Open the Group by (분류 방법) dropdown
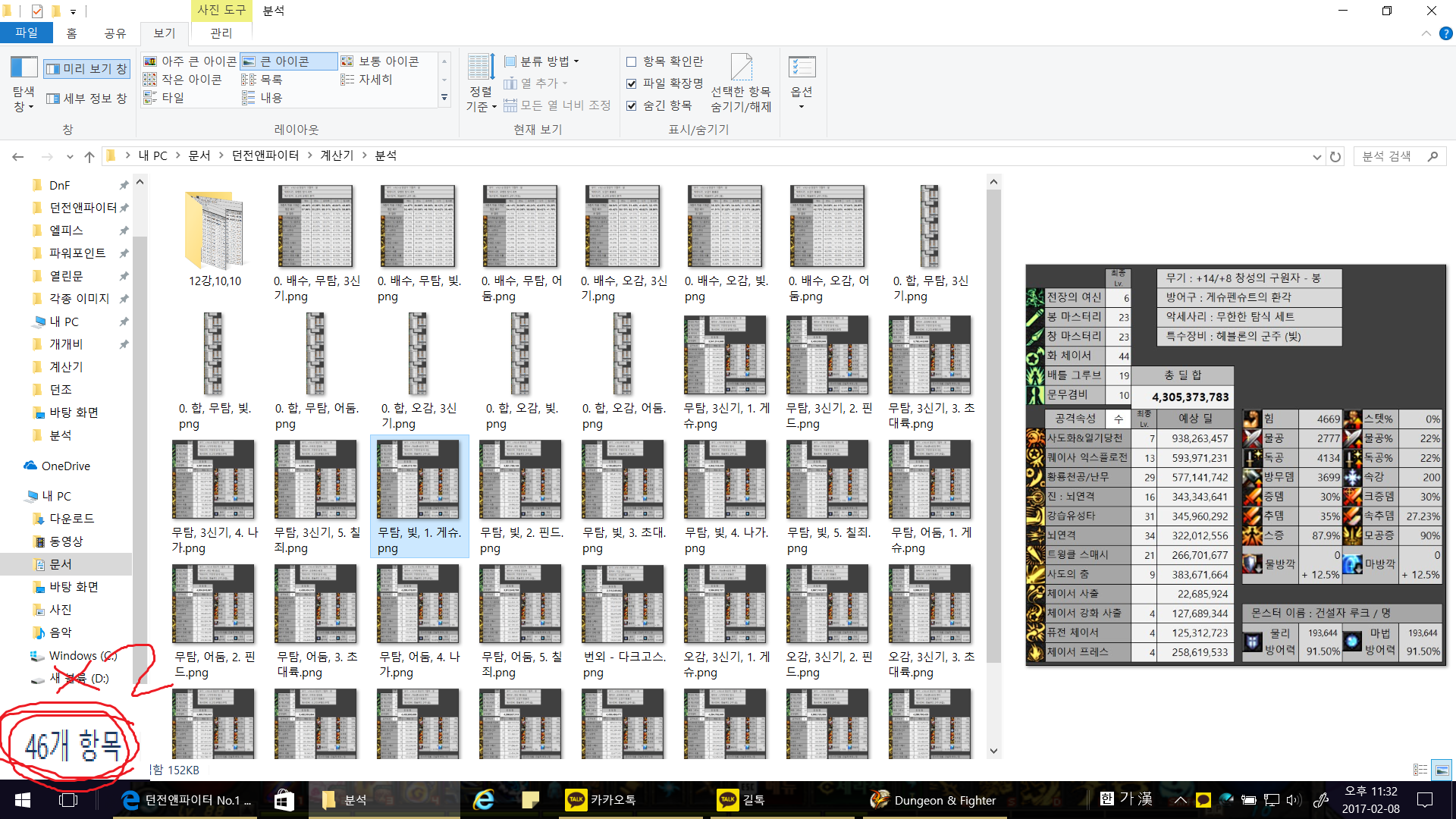 [x=542, y=61]
